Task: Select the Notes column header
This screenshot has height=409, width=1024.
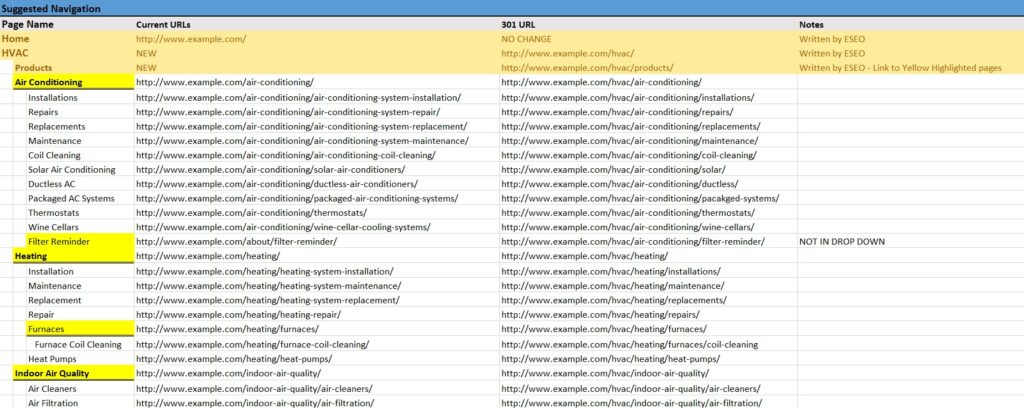Action: point(812,24)
